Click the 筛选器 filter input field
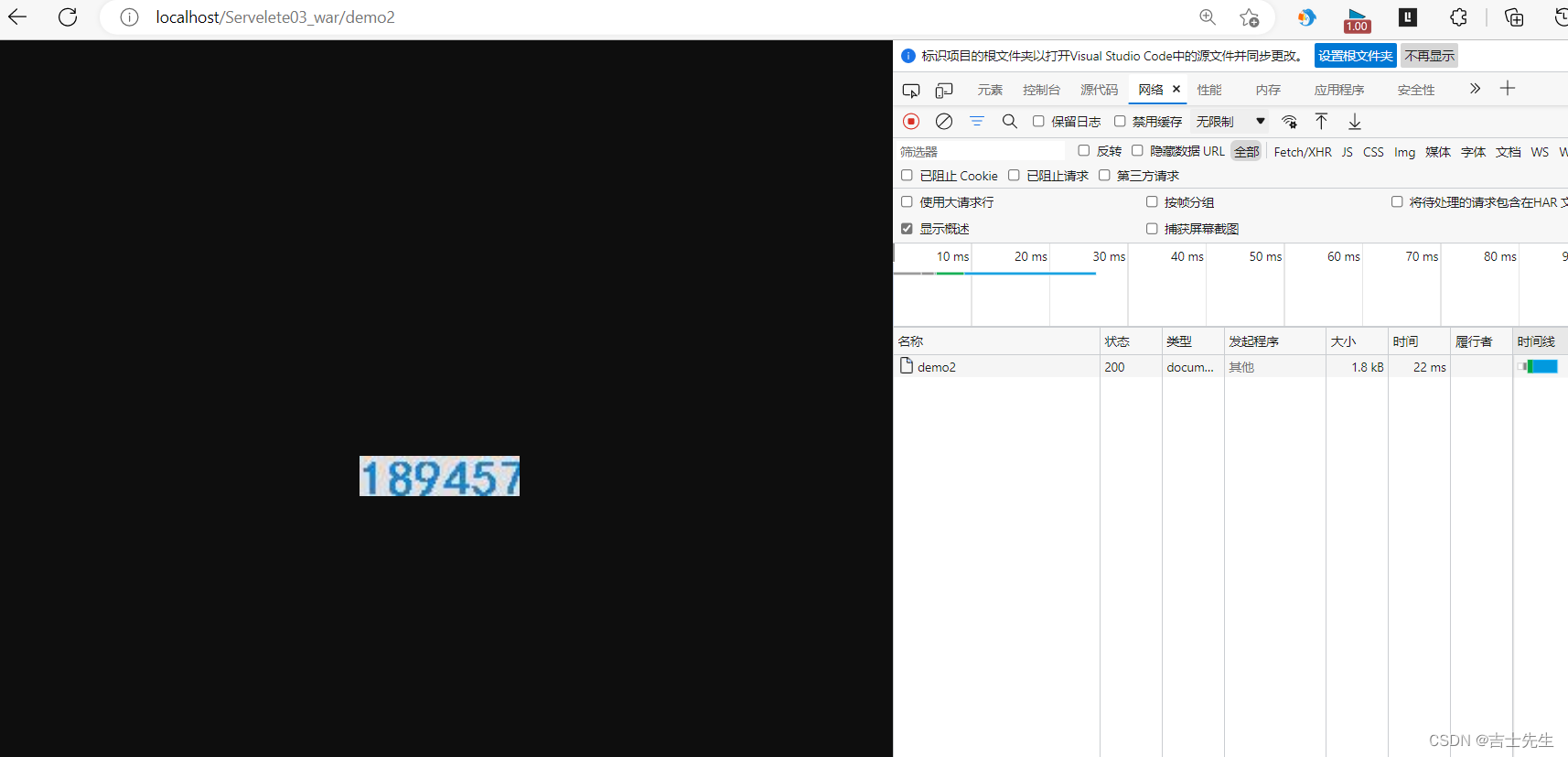1568x757 pixels. pos(980,151)
